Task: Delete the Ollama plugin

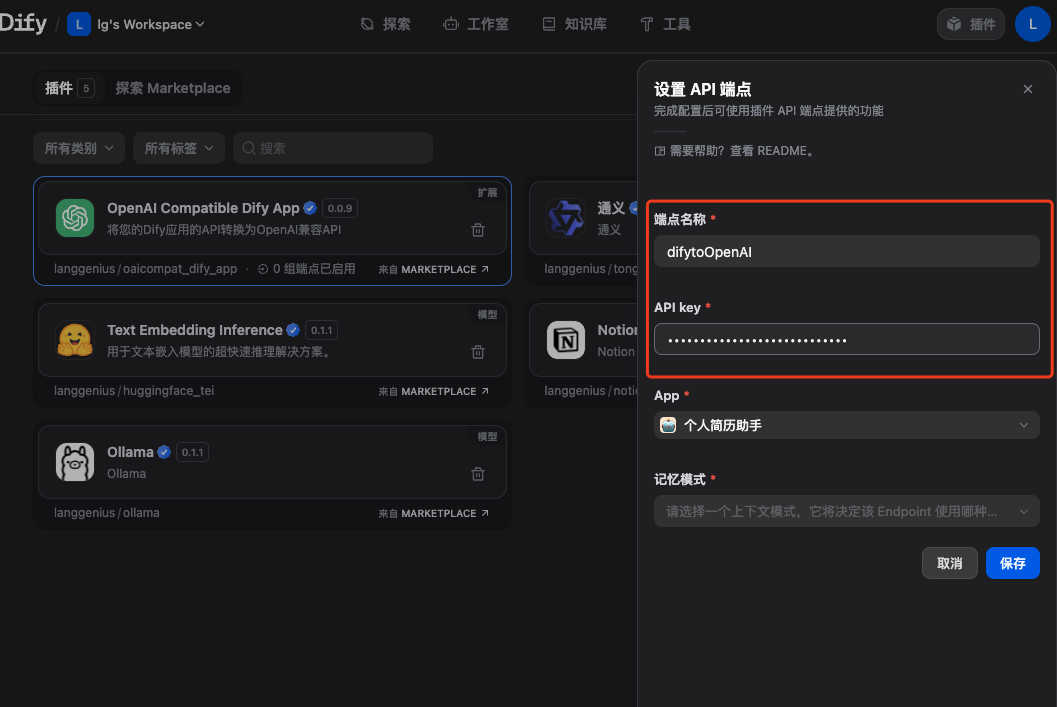Action: coord(478,474)
